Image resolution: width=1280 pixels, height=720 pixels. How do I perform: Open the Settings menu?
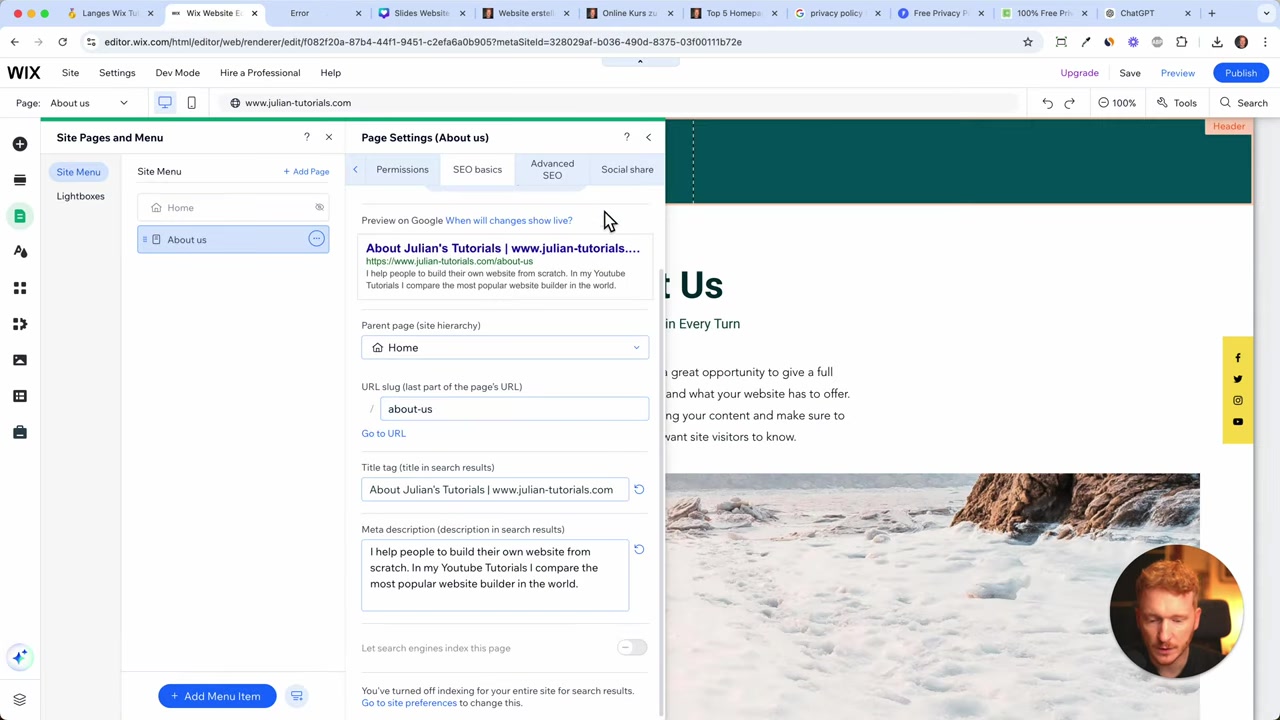[x=117, y=73]
